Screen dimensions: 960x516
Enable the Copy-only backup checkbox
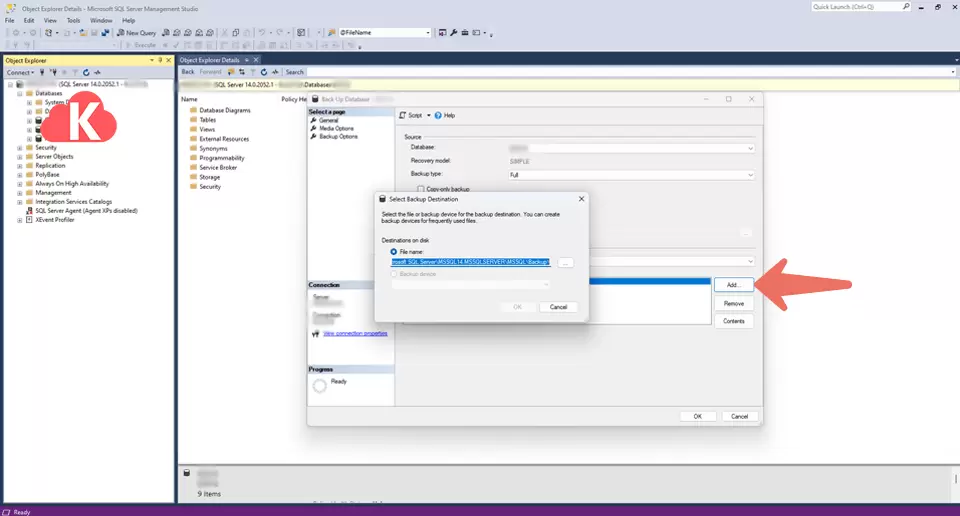point(421,189)
